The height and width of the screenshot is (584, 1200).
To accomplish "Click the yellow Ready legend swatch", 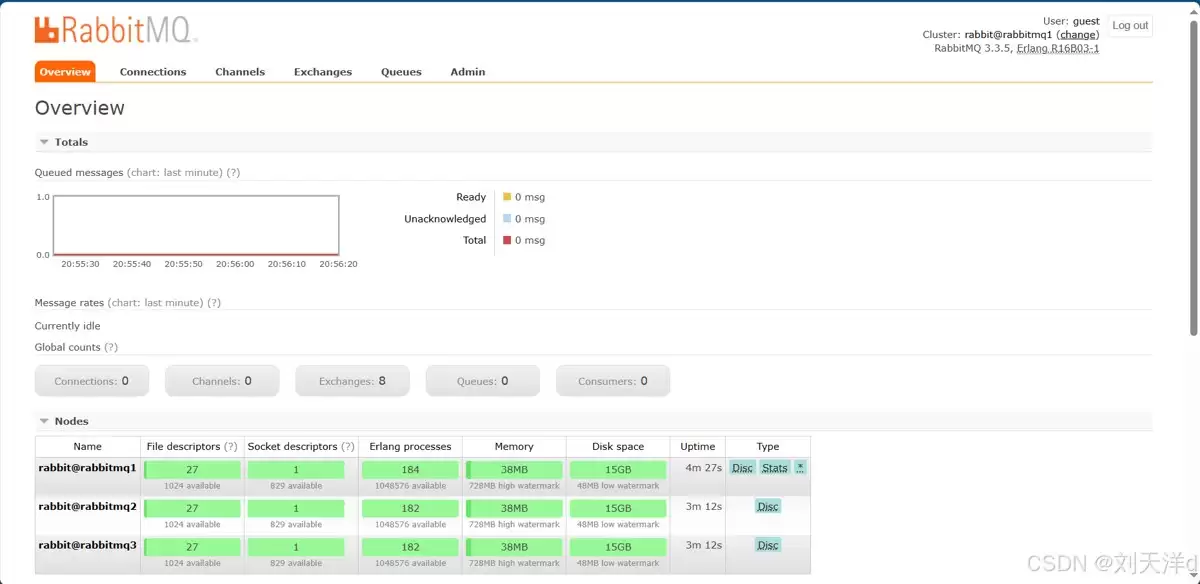I will click(x=507, y=197).
